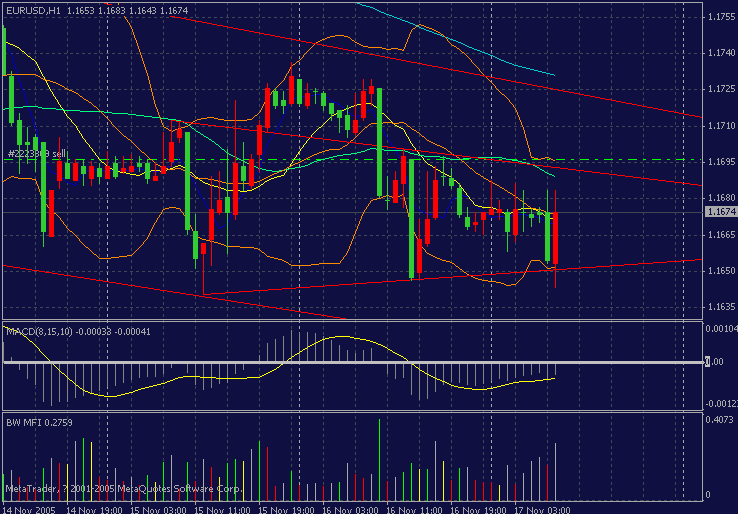Image resolution: width=738 pixels, height=514 pixels.
Task: Click the 1.1755 price axis label
Action: (722, 16)
